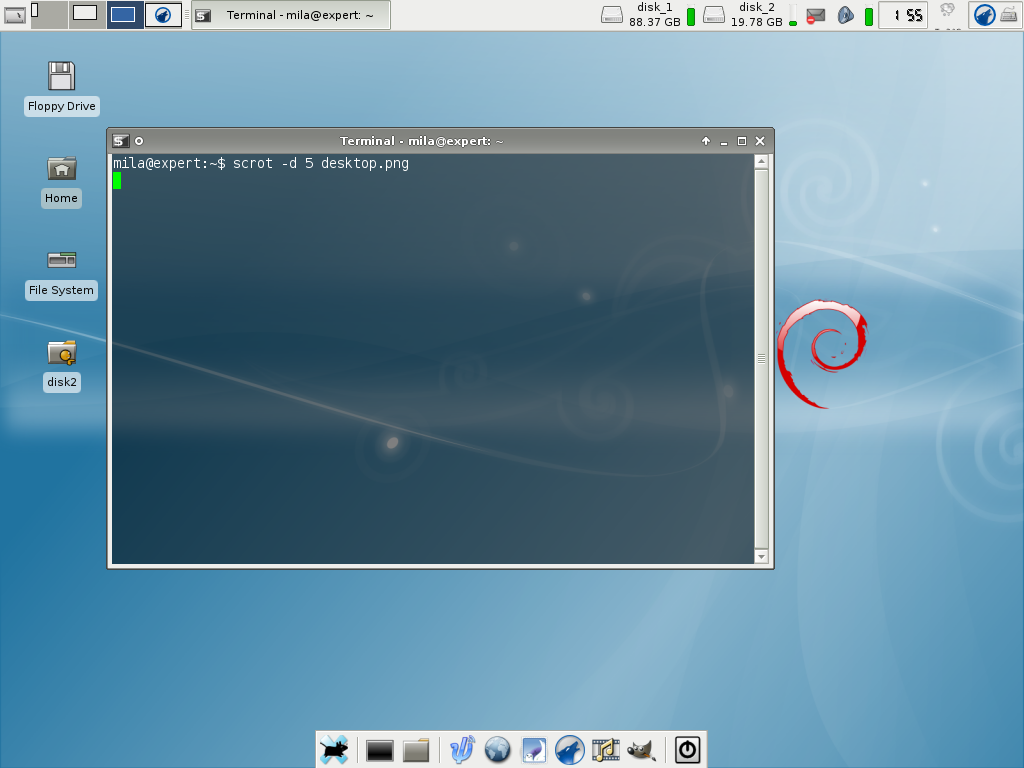Image resolution: width=1024 pixels, height=768 pixels.
Task: Launch the Claws Mail icon in dock
Action: click(534, 750)
